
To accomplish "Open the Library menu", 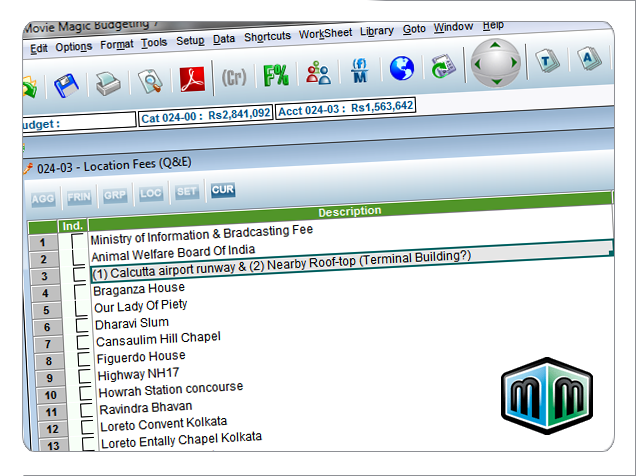I will (377, 31).
